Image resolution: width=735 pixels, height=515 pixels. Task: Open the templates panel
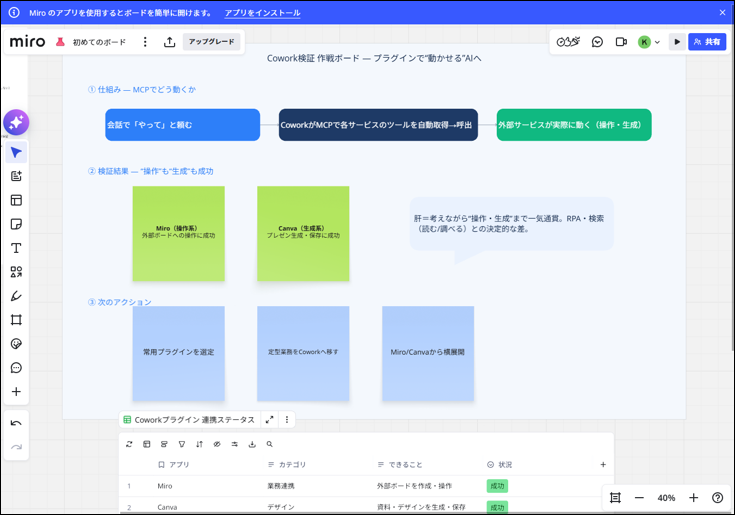pos(16,200)
